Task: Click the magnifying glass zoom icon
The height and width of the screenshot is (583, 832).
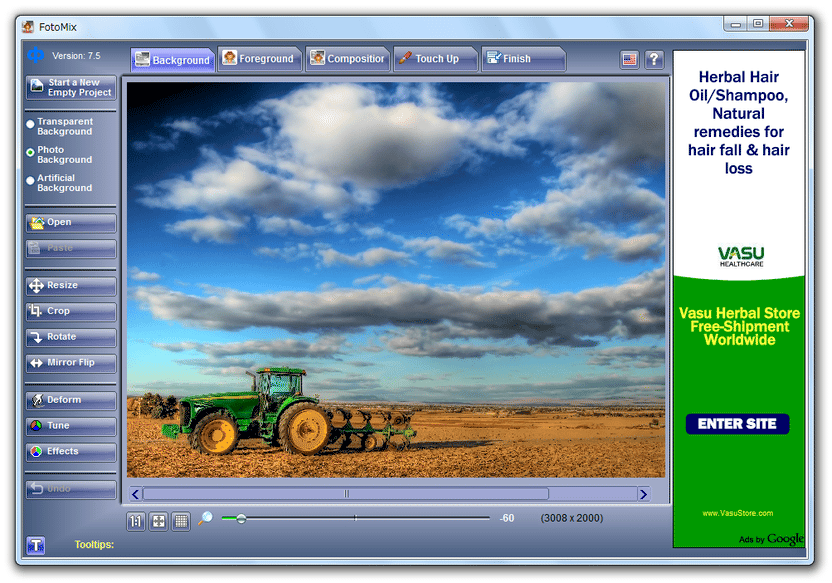Action: click(206, 518)
